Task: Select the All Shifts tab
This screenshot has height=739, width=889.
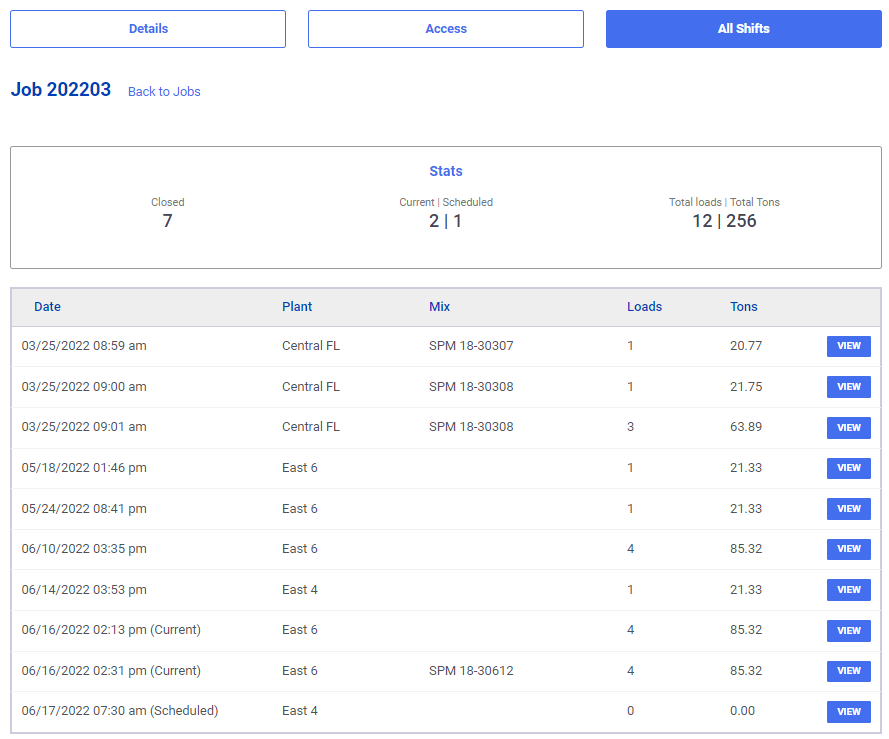Action: click(743, 29)
